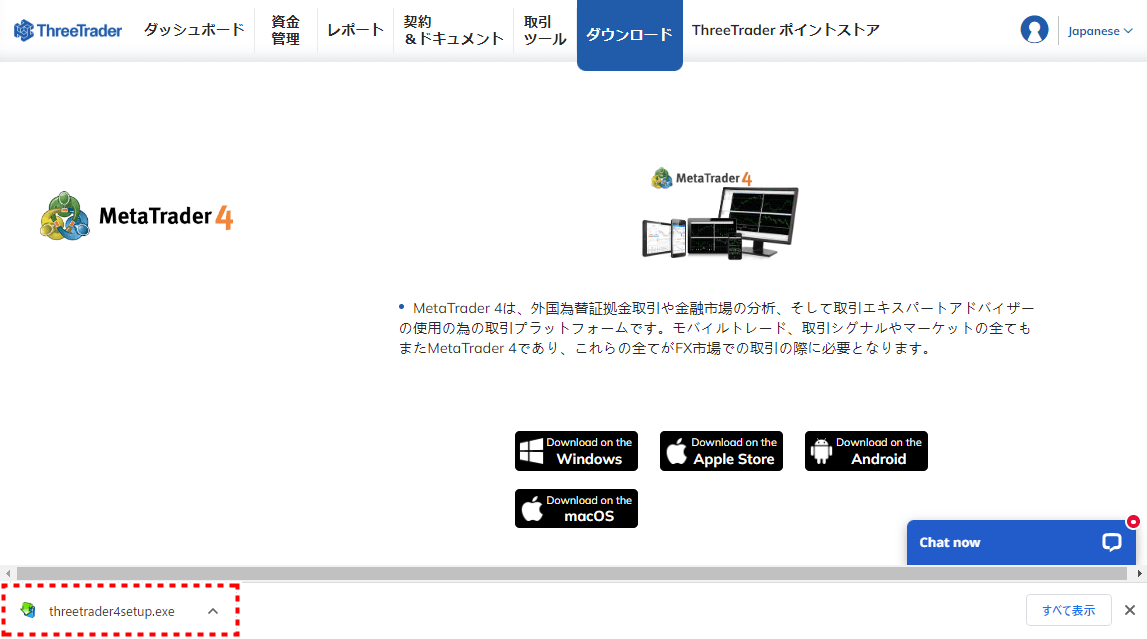
Task: Click the threetrader4setup.exe file icon
Action: 29,610
